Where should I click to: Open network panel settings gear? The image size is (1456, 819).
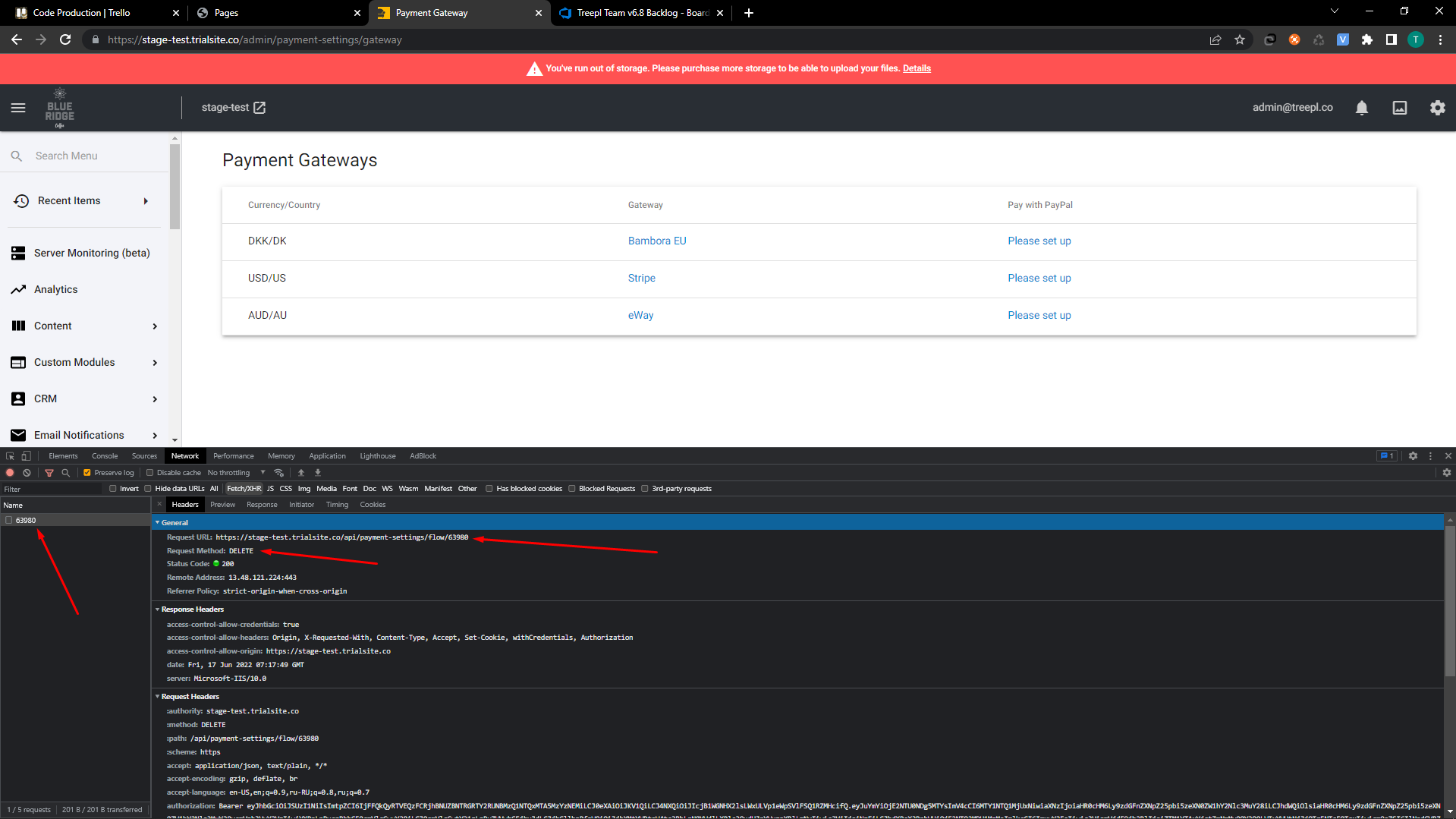pos(1447,473)
